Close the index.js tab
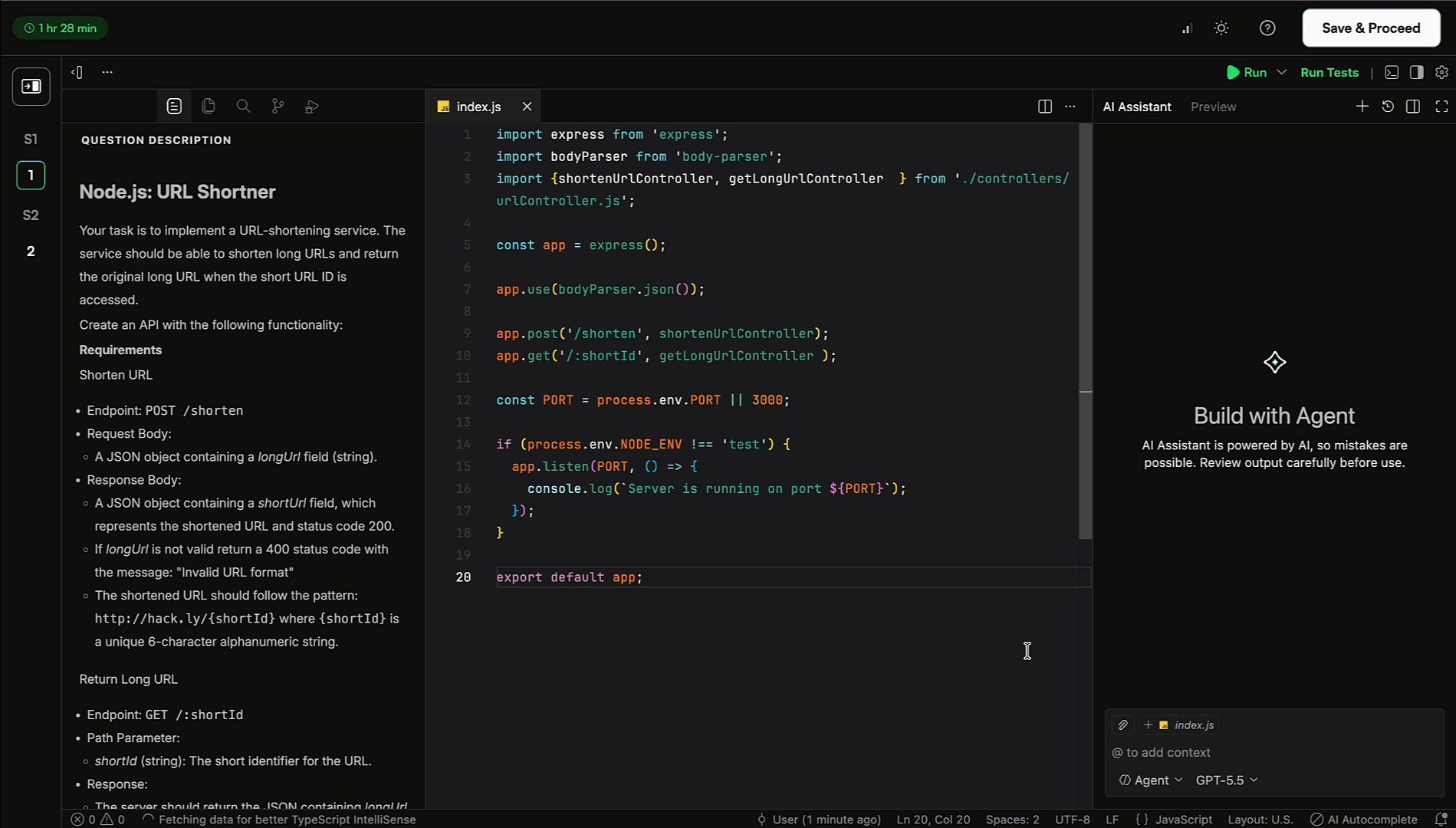The image size is (1456, 828). tap(527, 107)
